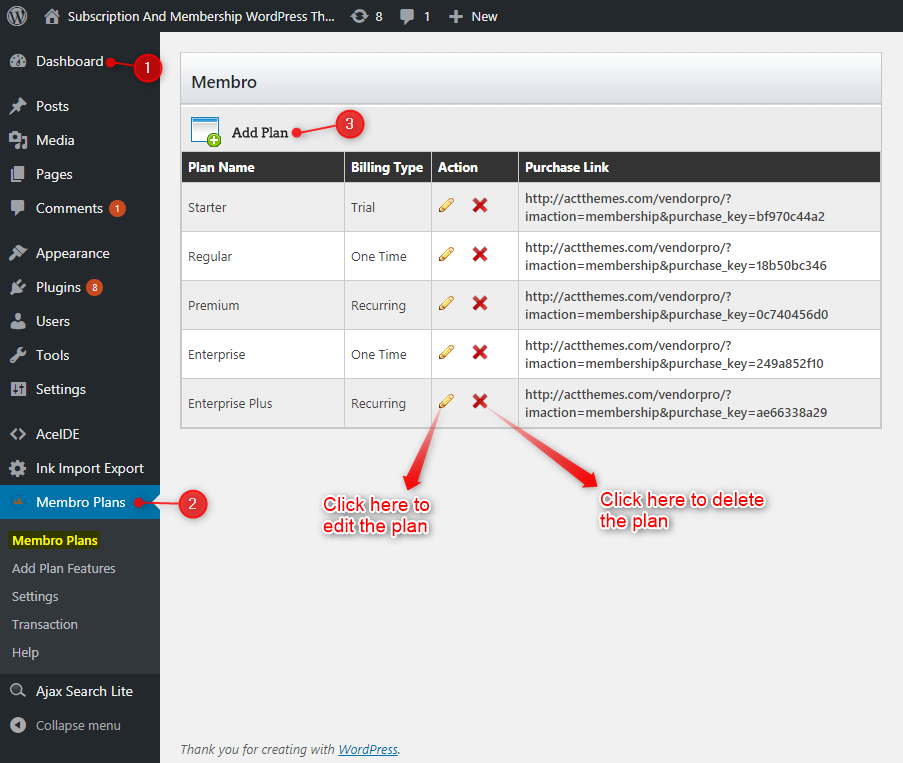Click the Trial billing type cell

pyautogui.click(x=388, y=207)
